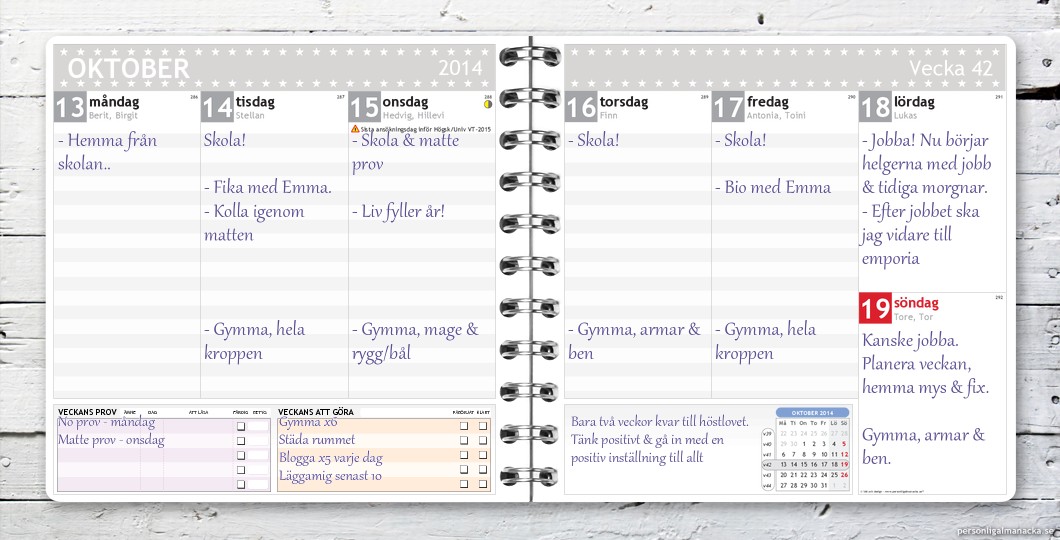Select week v42 in the mini calendar
Viewport: 1060px width, 540px height.
pyautogui.click(x=767, y=464)
